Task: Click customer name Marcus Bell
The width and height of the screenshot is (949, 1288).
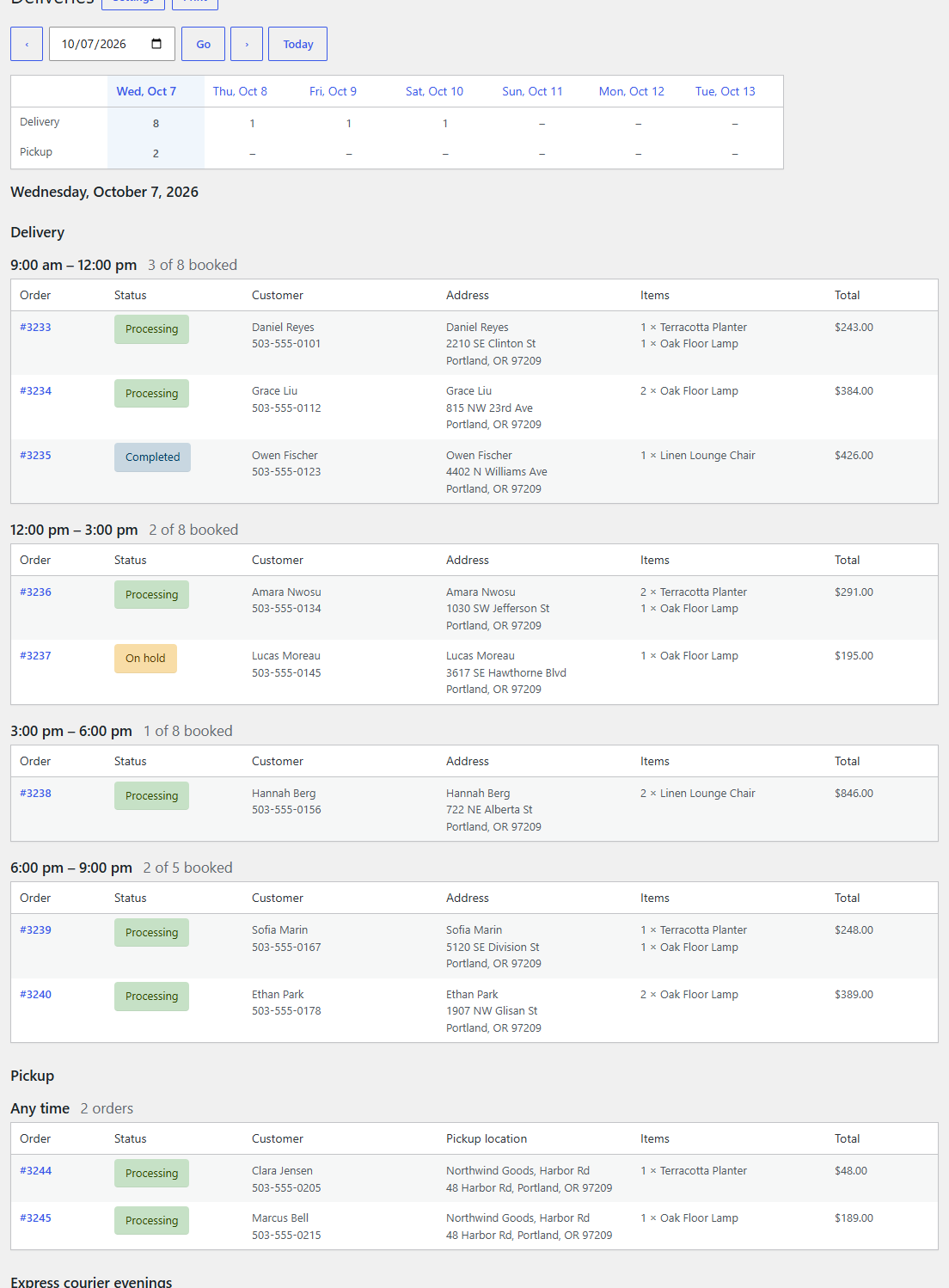Action: [x=280, y=1218]
